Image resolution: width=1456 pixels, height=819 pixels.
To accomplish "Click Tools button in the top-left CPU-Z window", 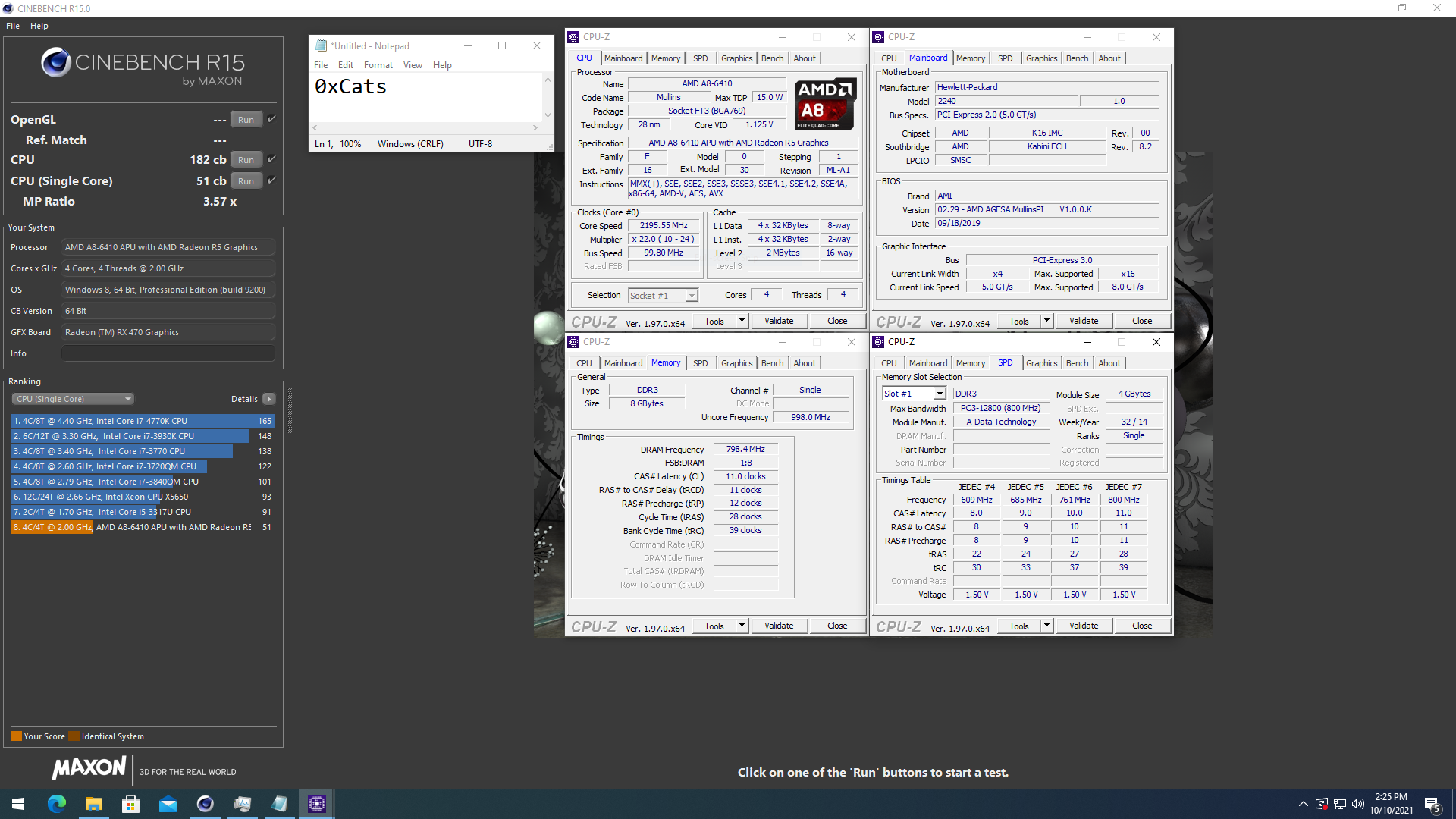I will (x=714, y=321).
